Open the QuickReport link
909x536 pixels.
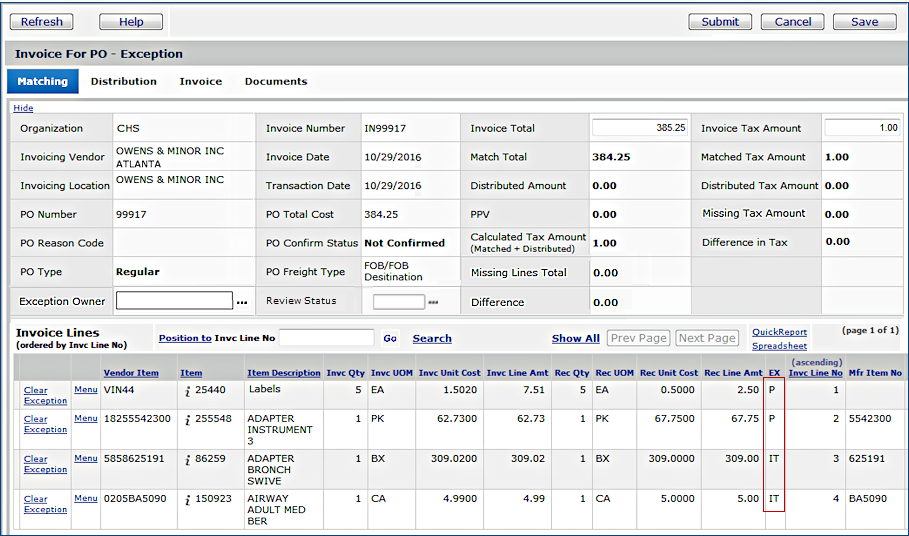(x=779, y=332)
